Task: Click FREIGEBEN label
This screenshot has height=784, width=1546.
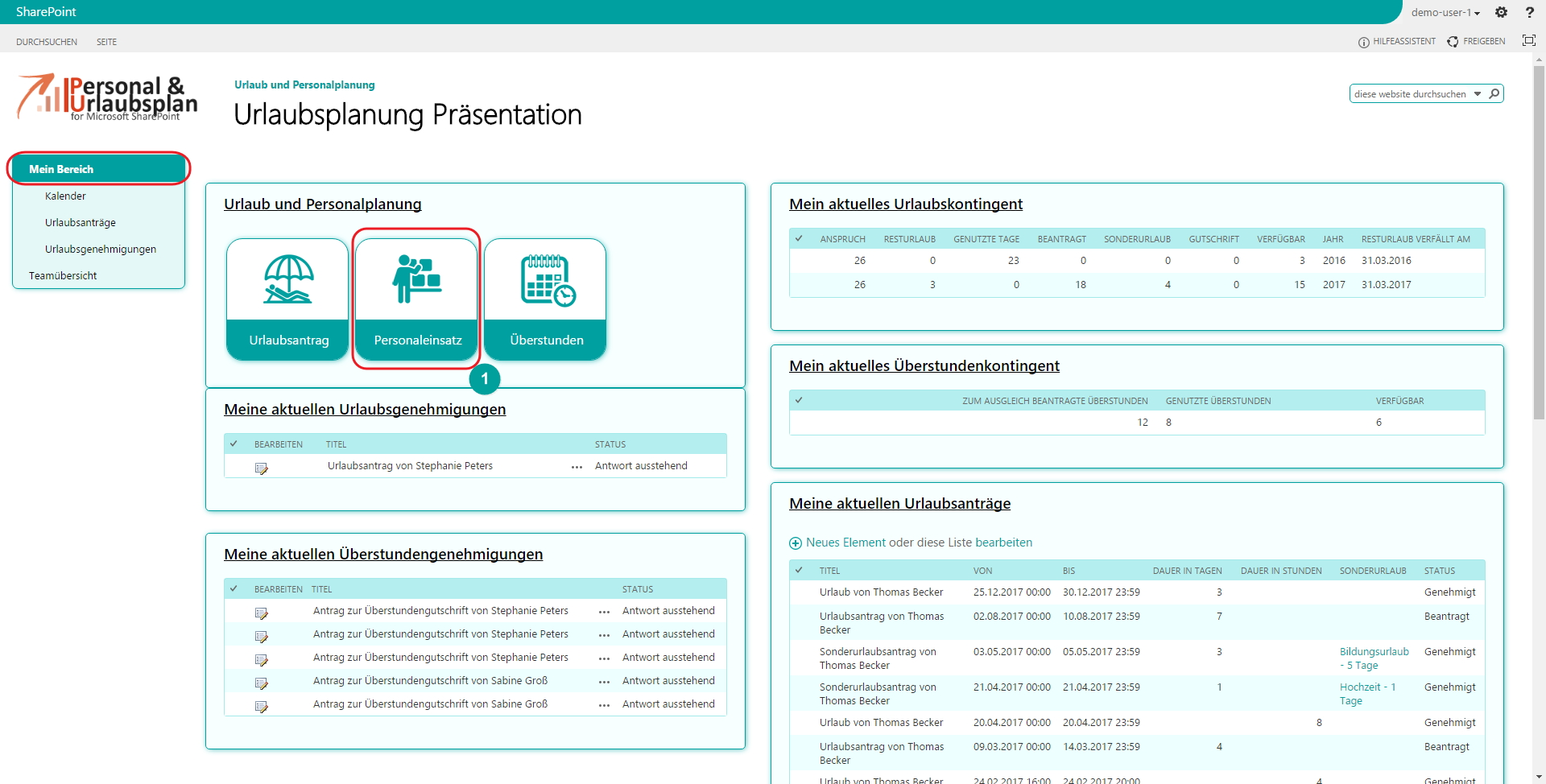Action: tap(1484, 42)
